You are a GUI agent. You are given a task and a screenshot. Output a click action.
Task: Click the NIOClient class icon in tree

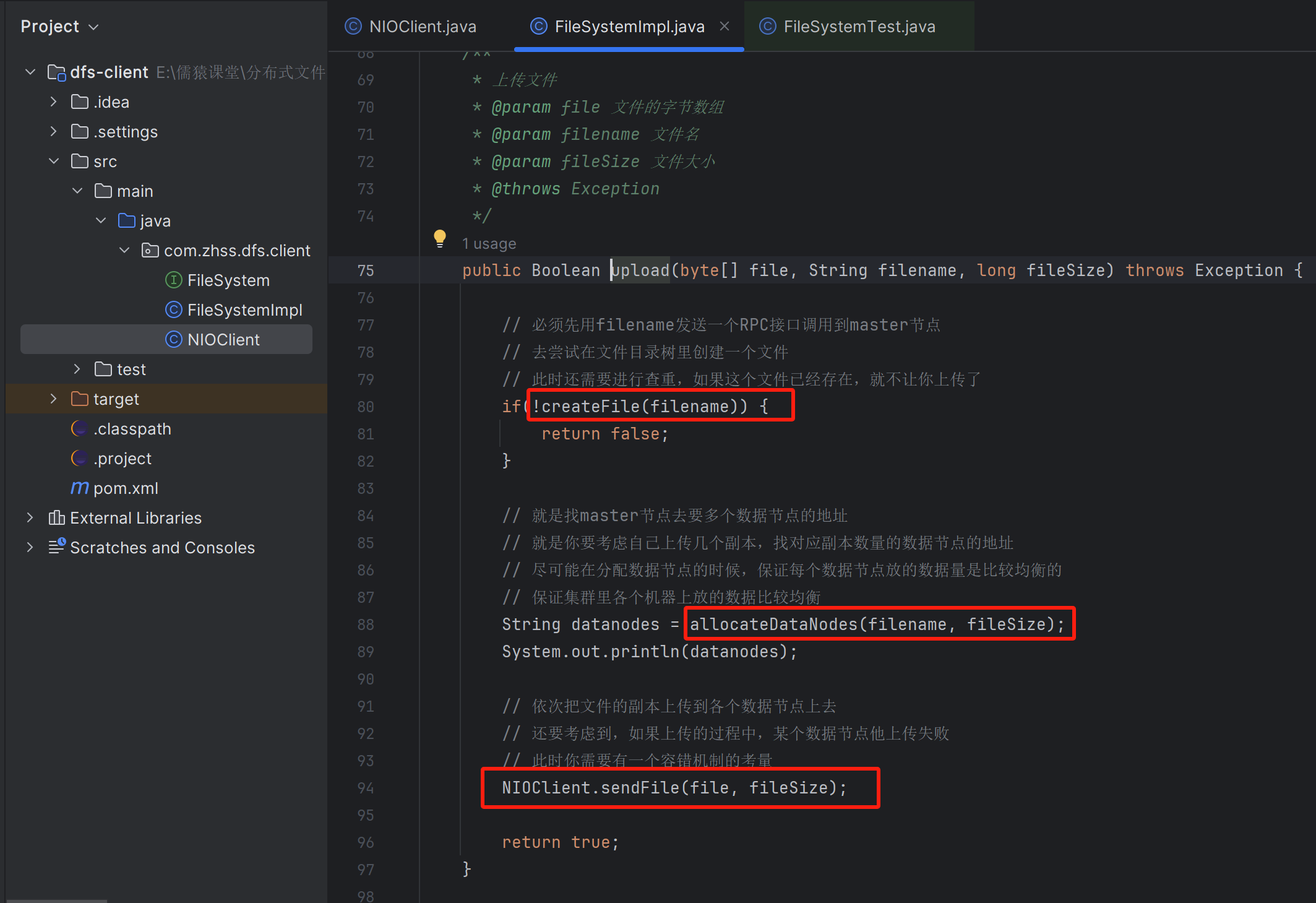[x=174, y=340]
